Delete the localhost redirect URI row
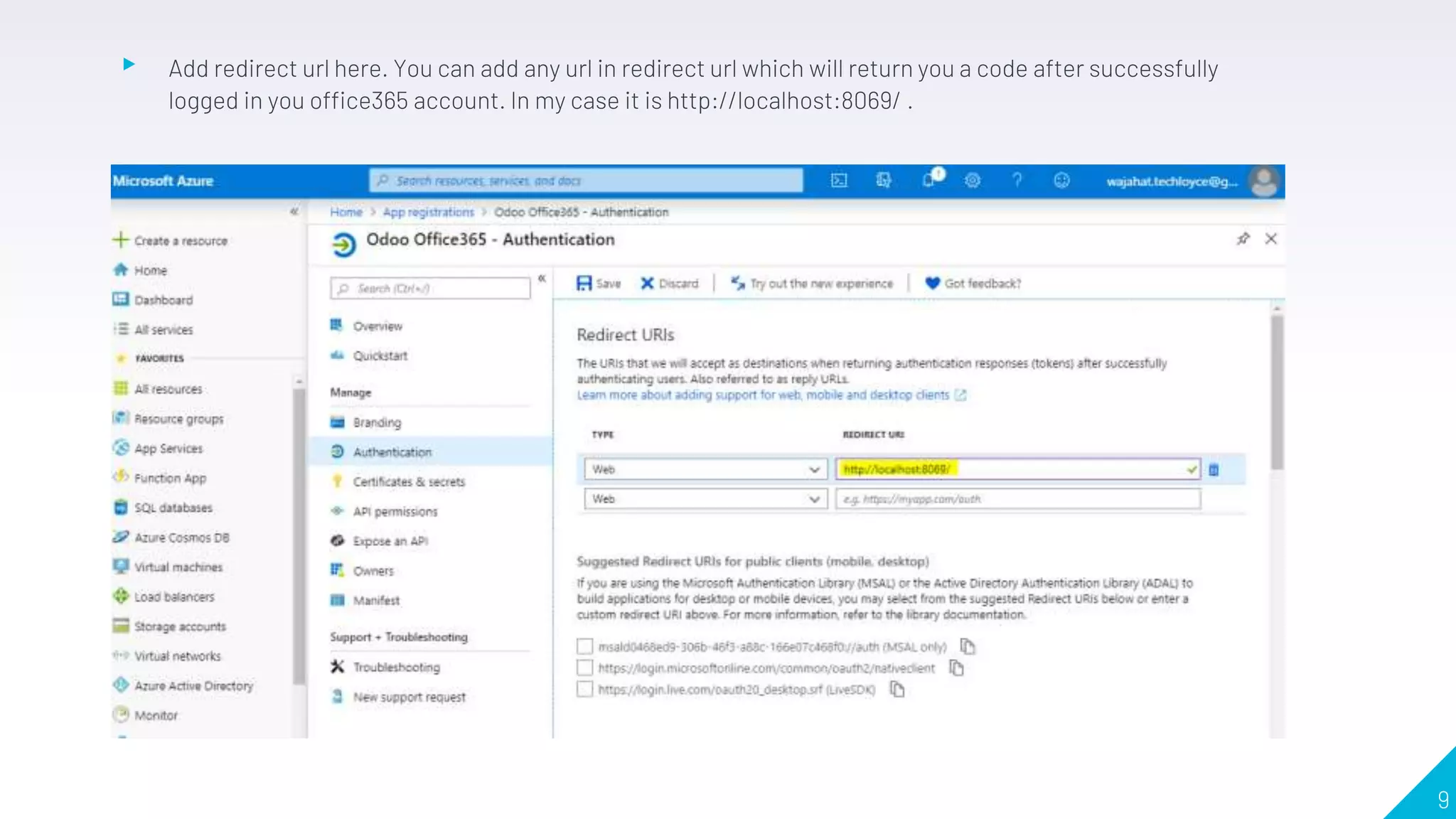 tap(1214, 469)
